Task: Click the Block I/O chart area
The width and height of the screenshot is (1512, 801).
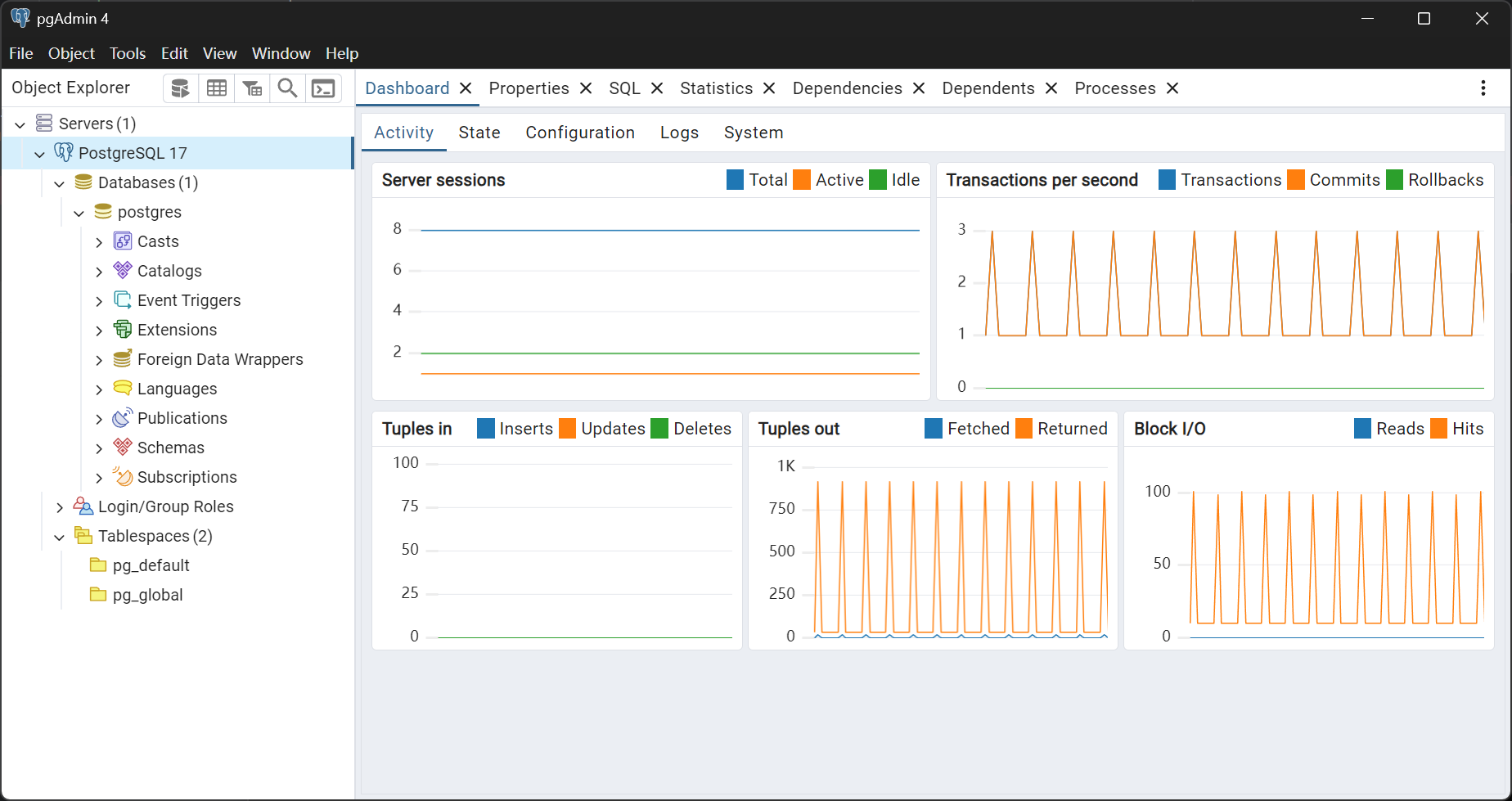Action: tap(1309, 548)
